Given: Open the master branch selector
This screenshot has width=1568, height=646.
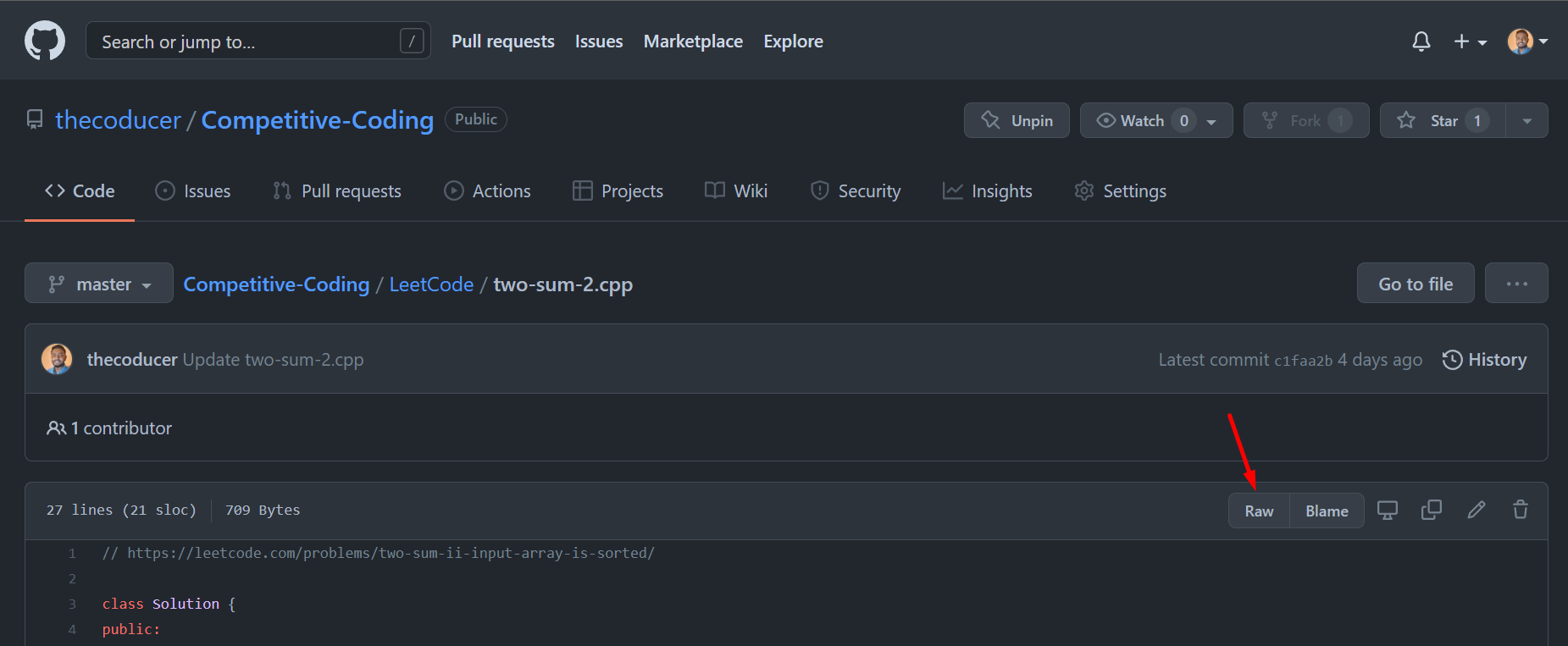Looking at the screenshot, I should 99,284.
